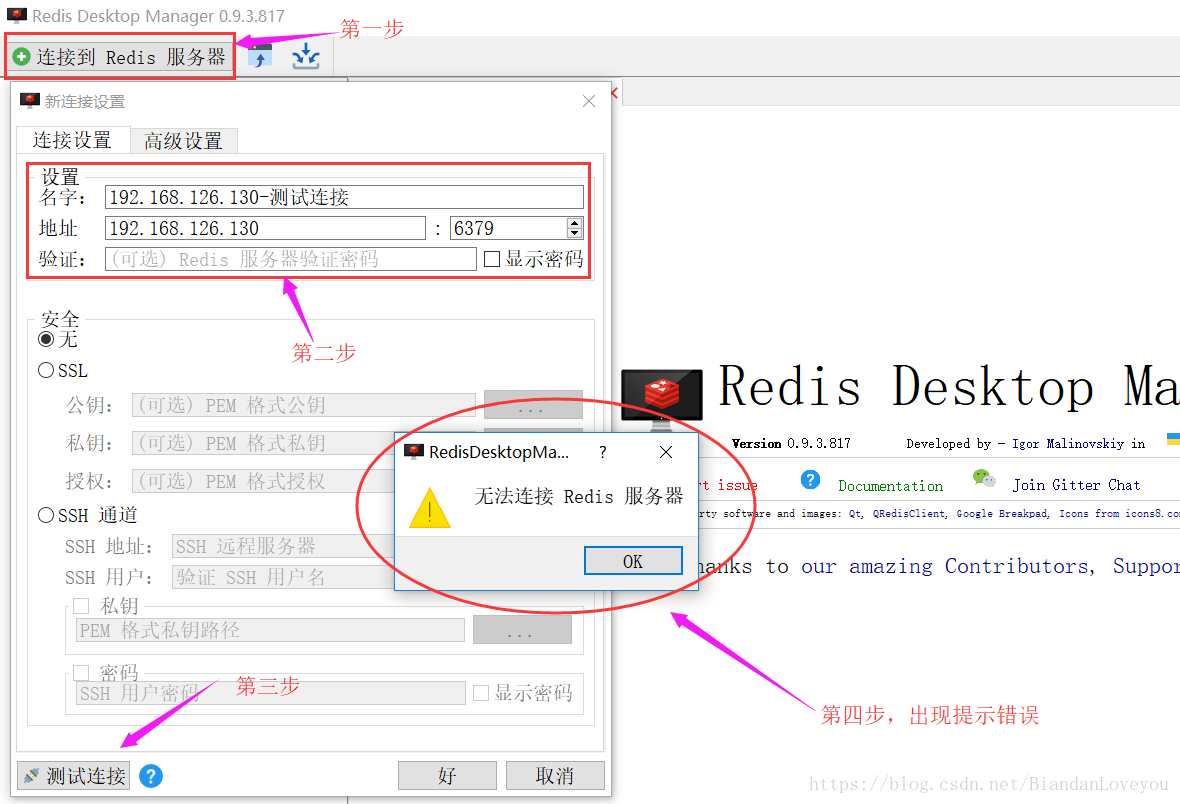Close the RedisDesktopManager error popup
This screenshot has width=1180, height=804.
pyautogui.click(x=666, y=452)
